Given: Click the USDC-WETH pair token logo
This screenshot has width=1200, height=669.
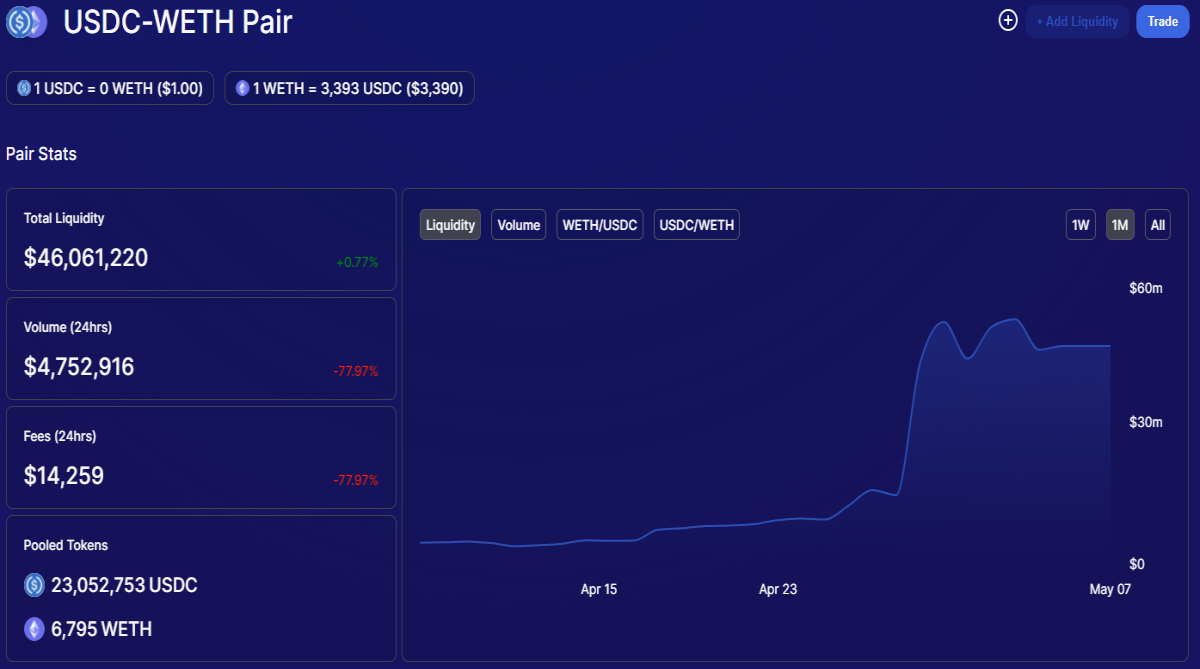Looking at the screenshot, I should (27, 21).
